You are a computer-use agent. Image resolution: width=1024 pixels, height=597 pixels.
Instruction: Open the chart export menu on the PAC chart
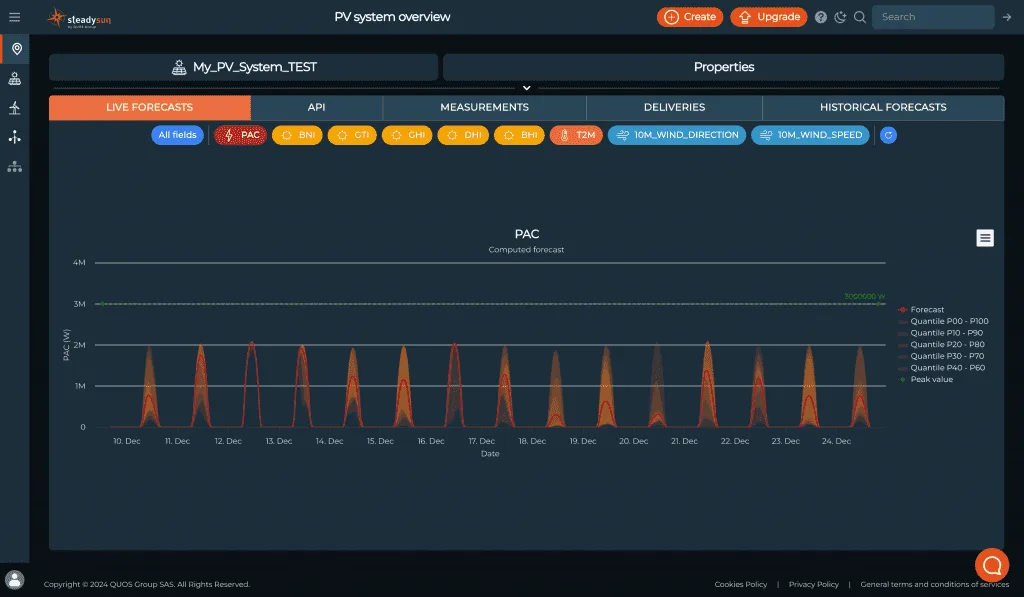tap(985, 238)
